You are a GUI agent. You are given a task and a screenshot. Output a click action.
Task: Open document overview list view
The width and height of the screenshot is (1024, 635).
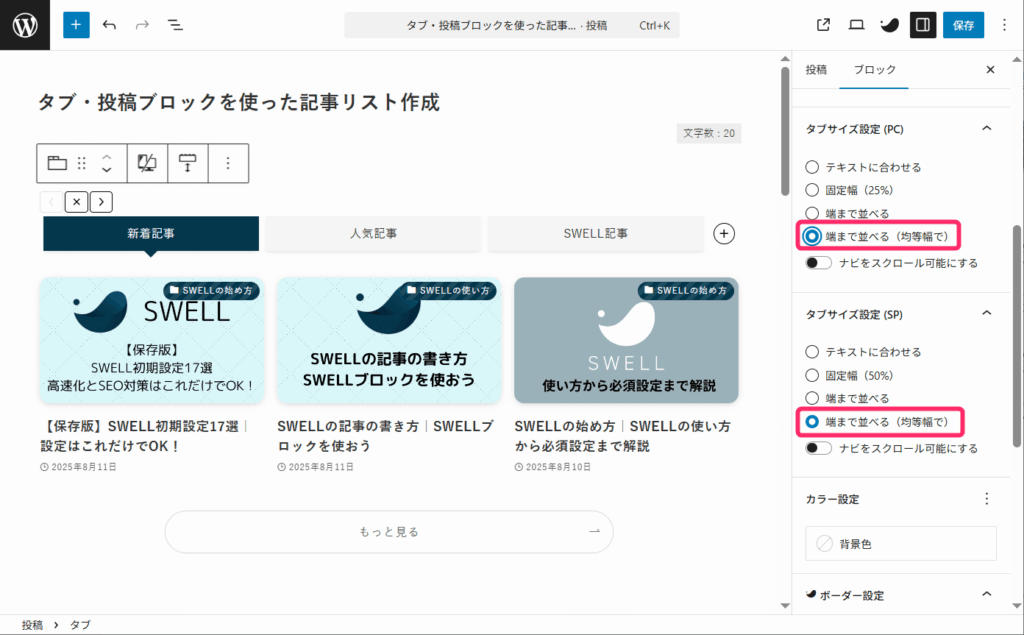175,25
